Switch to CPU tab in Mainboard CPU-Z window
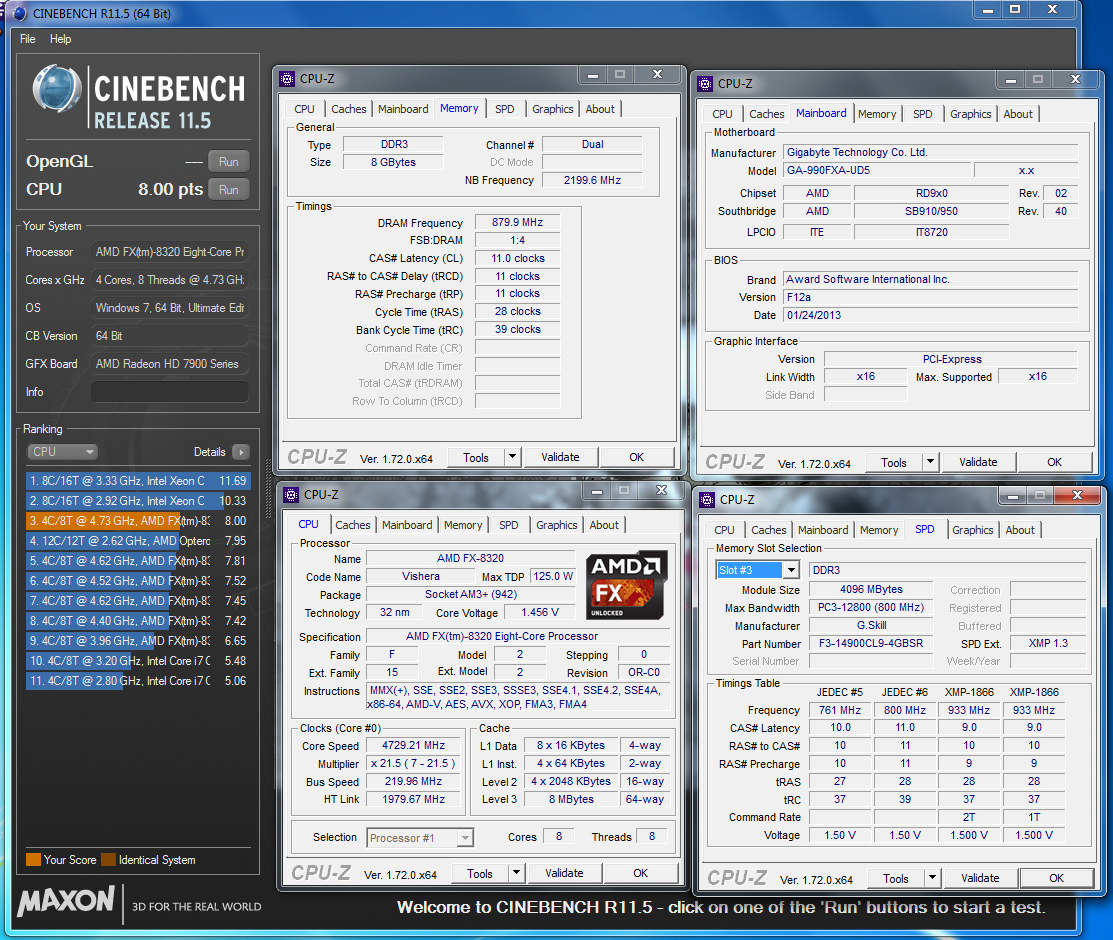 (722, 114)
